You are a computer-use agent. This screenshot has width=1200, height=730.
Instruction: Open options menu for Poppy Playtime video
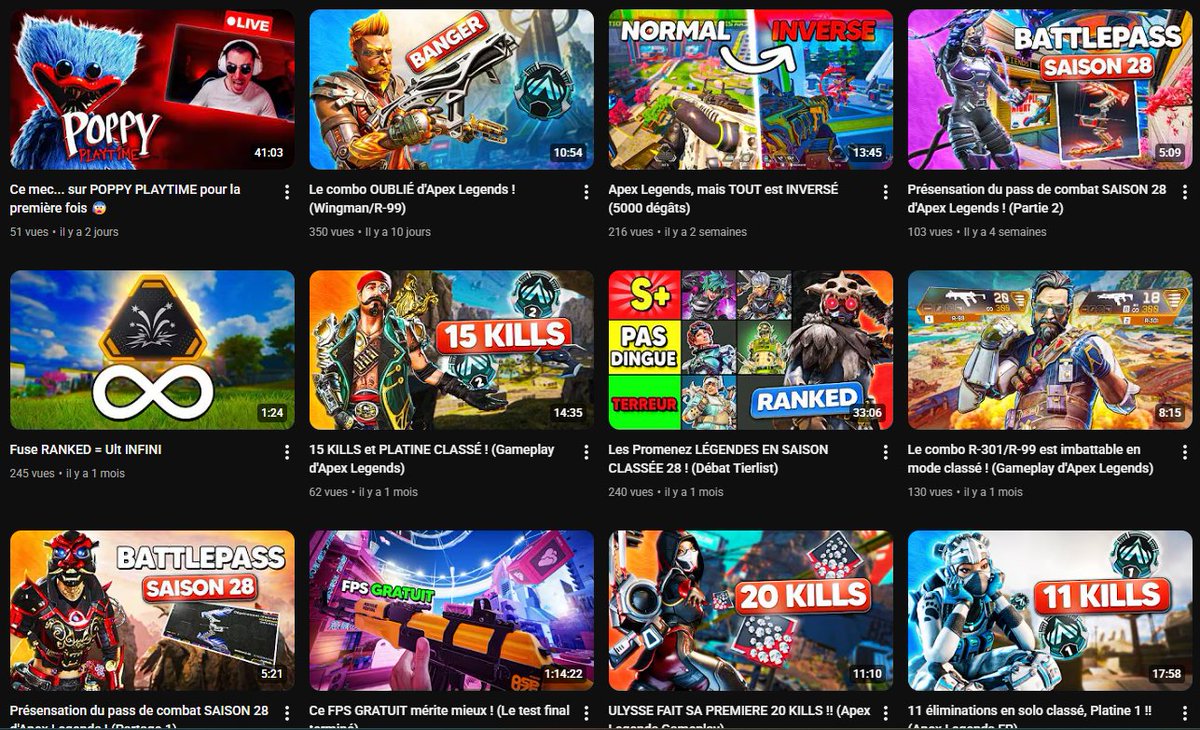[287, 191]
